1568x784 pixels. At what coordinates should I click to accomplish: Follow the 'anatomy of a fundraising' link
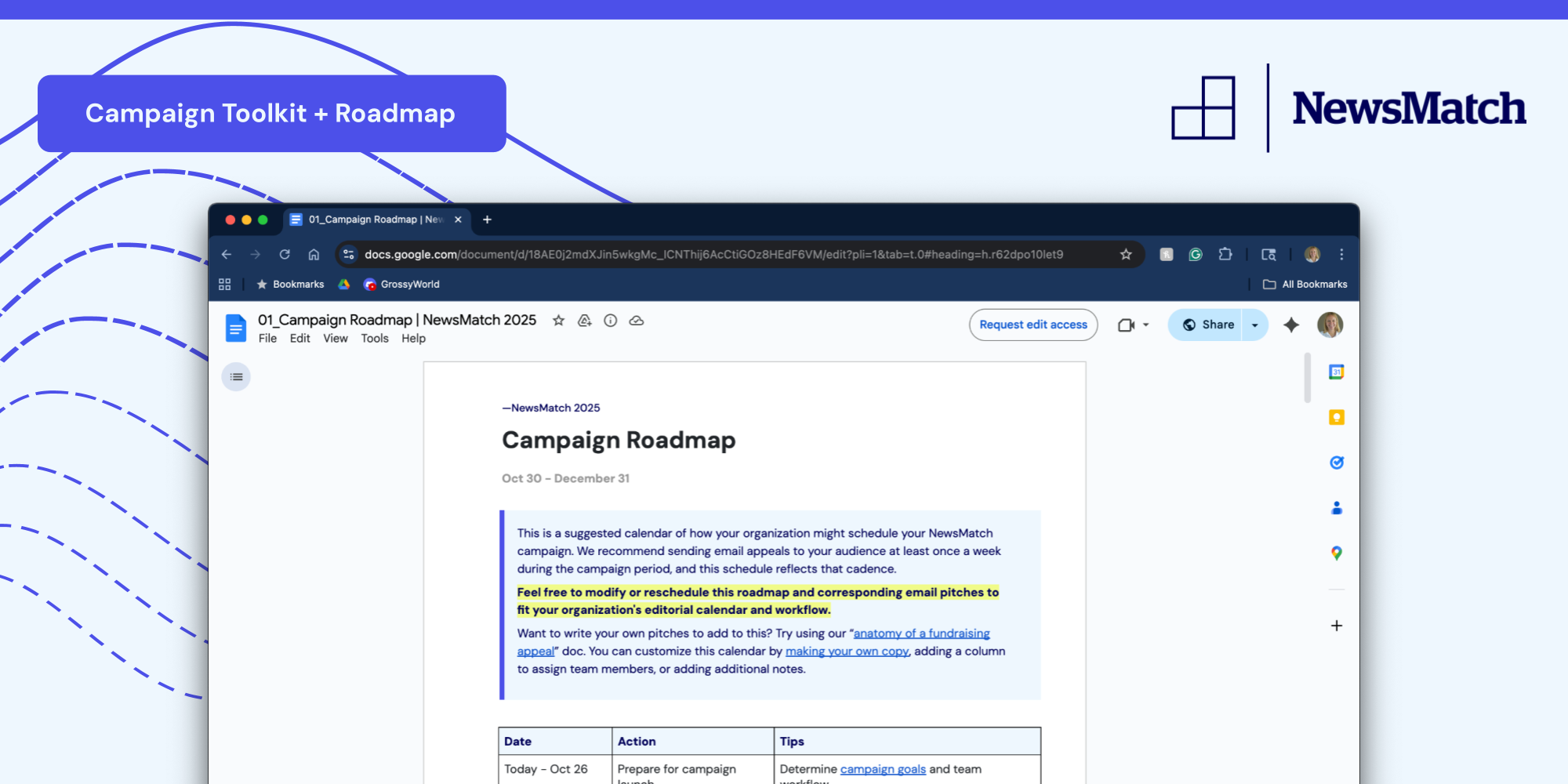(921, 633)
